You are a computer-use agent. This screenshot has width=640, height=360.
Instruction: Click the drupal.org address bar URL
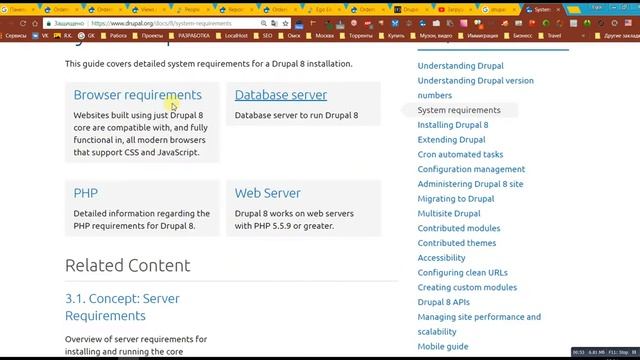(x=161, y=24)
